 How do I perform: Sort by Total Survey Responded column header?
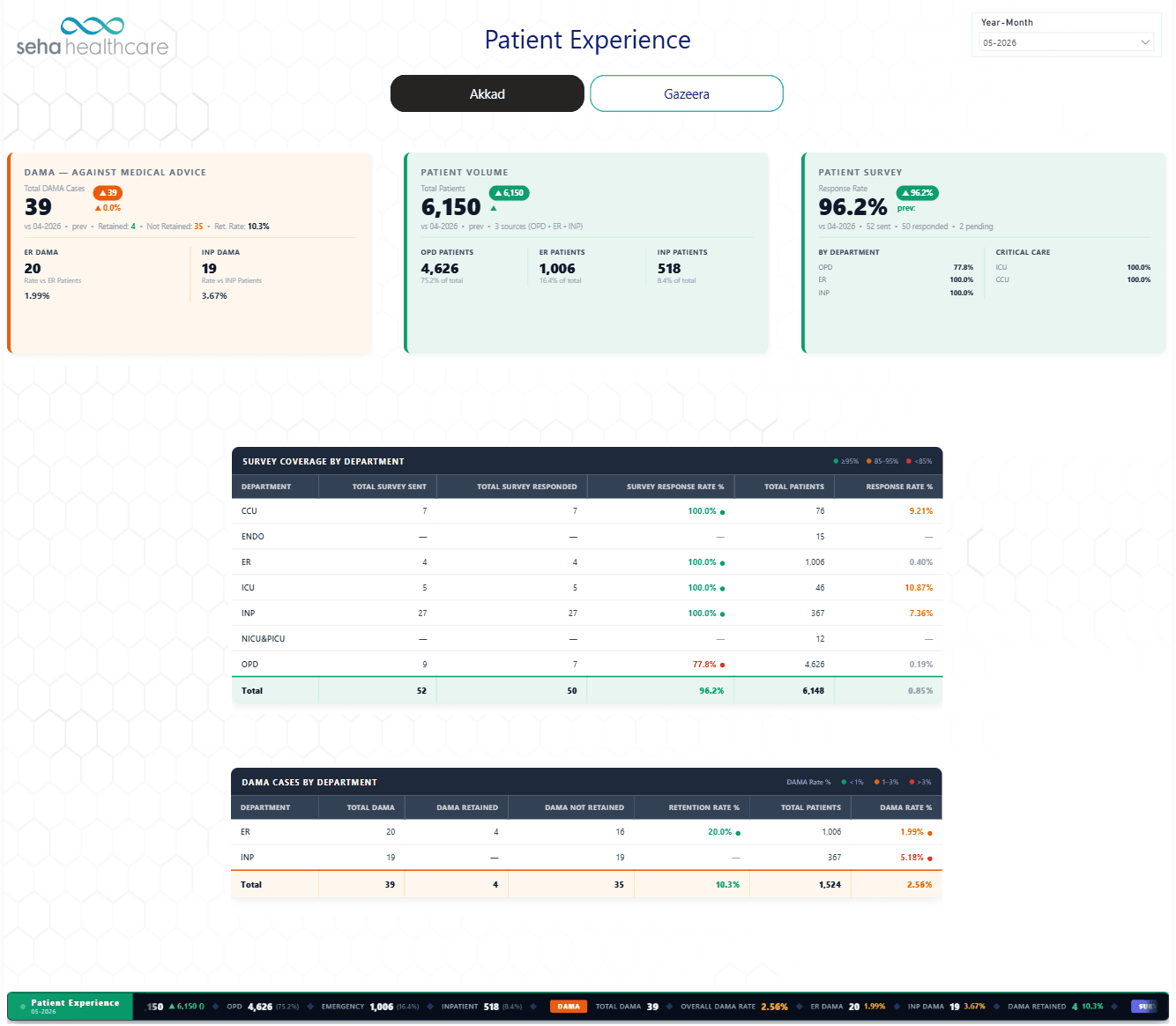pos(511,487)
